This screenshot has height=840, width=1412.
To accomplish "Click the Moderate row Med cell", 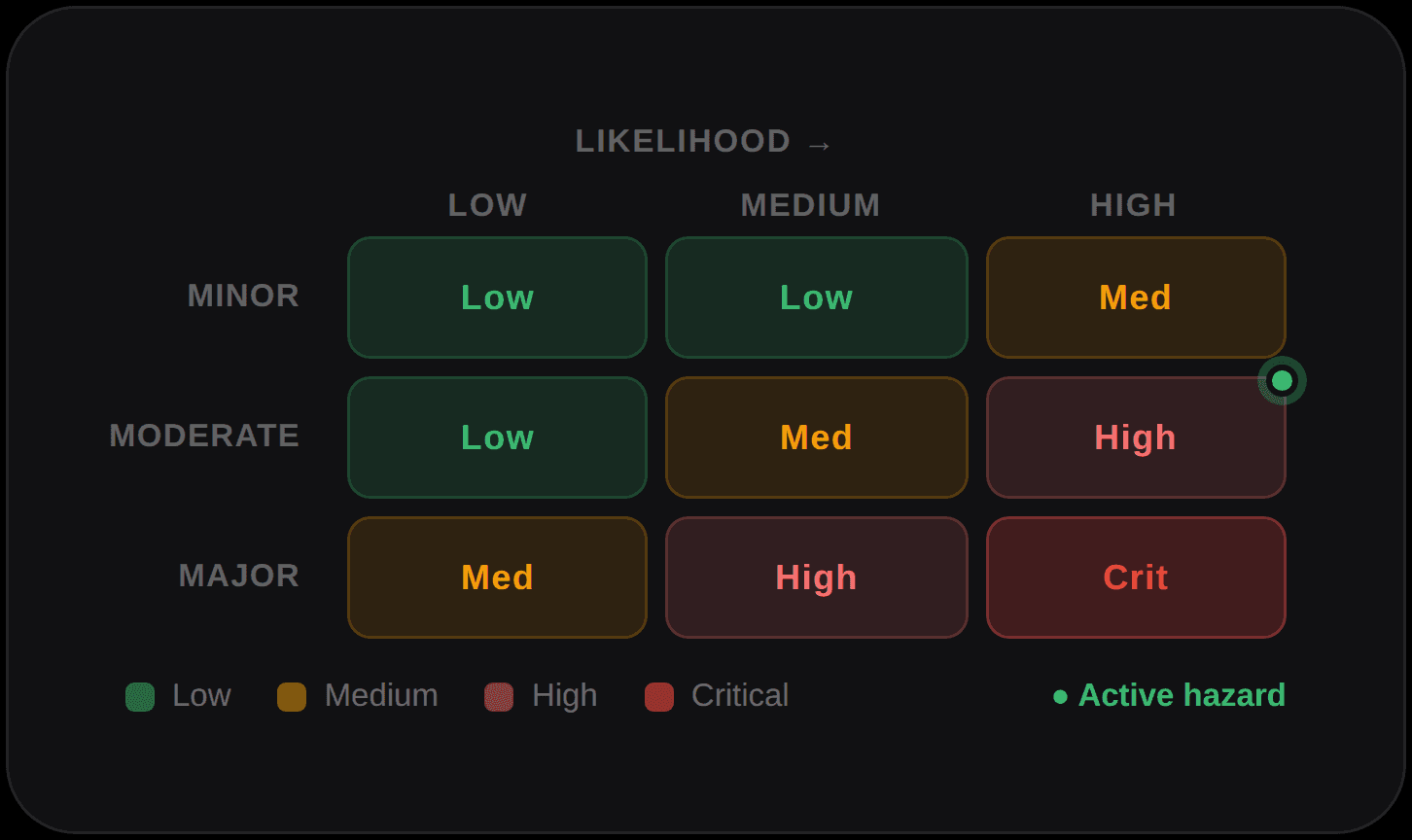I will click(817, 437).
